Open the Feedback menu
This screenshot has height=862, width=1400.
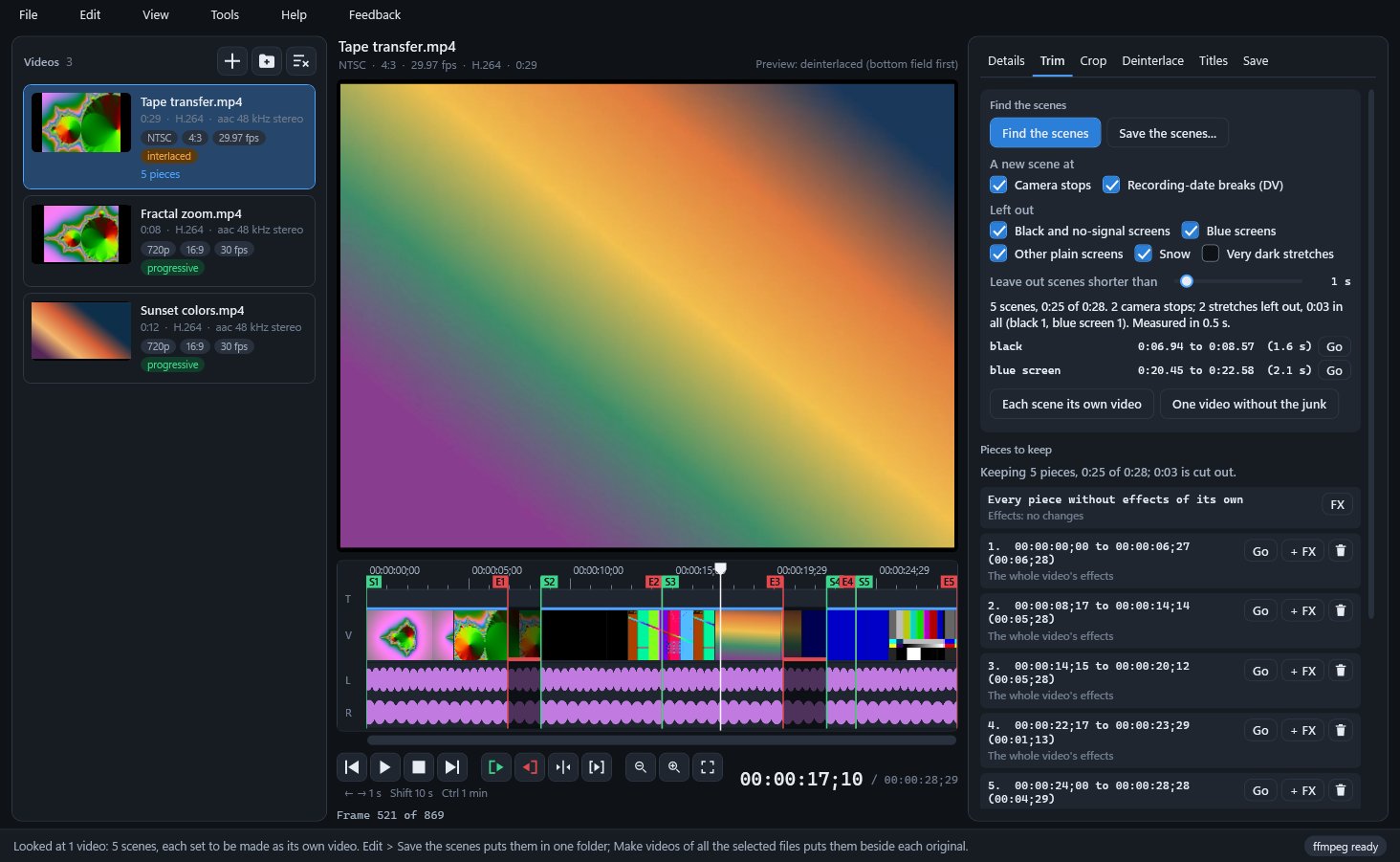[375, 14]
